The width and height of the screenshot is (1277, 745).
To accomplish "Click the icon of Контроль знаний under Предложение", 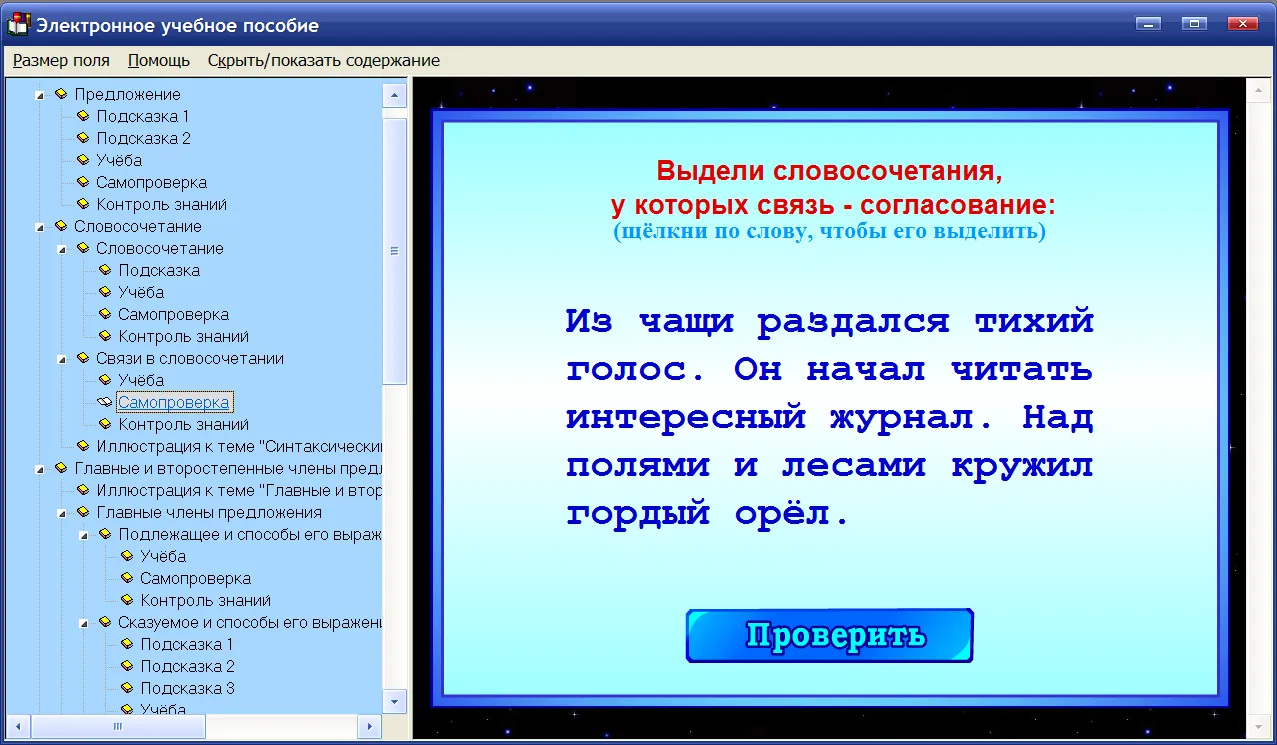I will pos(84,204).
